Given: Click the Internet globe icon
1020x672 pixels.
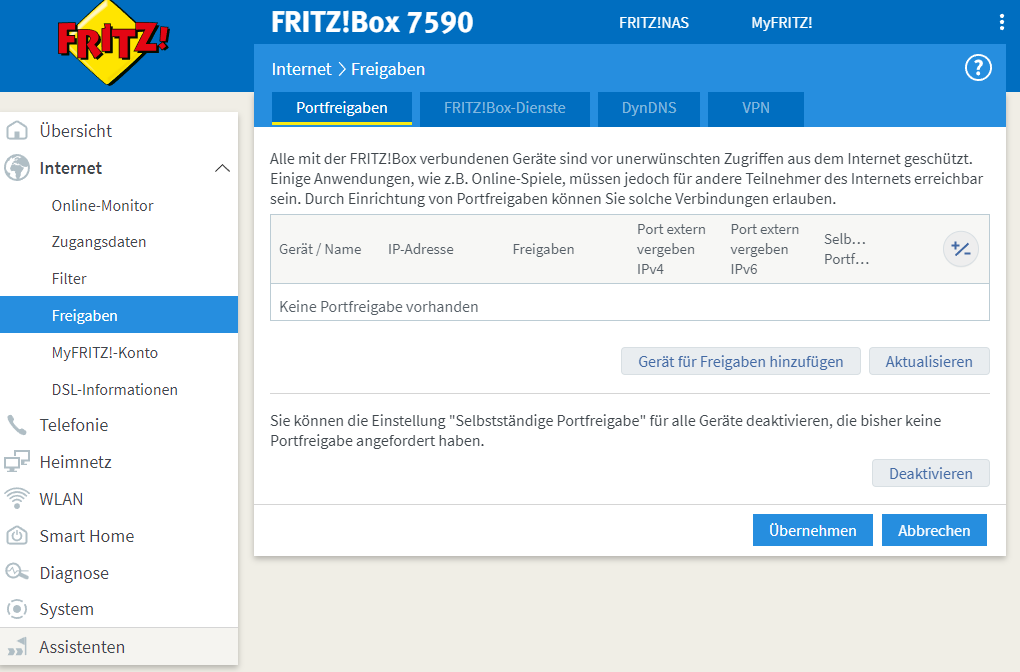Looking at the screenshot, I should click(17, 168).
